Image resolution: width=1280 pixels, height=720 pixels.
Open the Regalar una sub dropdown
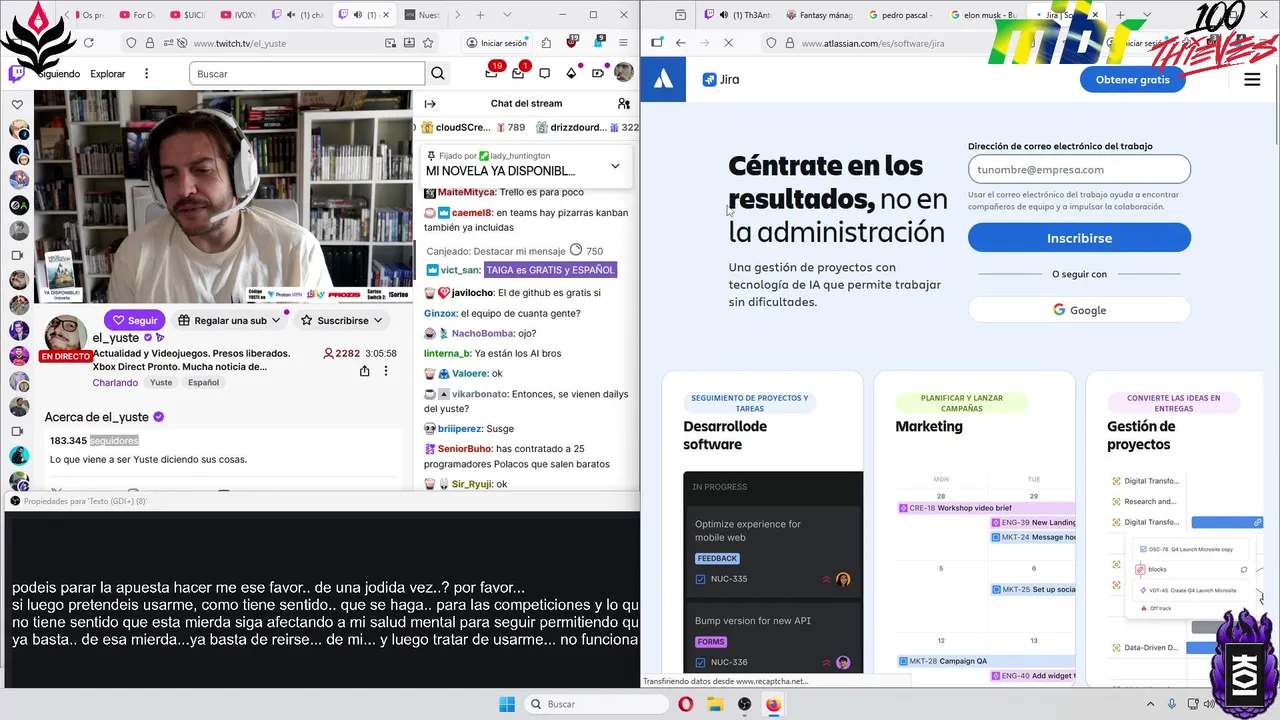click(230, 320)
